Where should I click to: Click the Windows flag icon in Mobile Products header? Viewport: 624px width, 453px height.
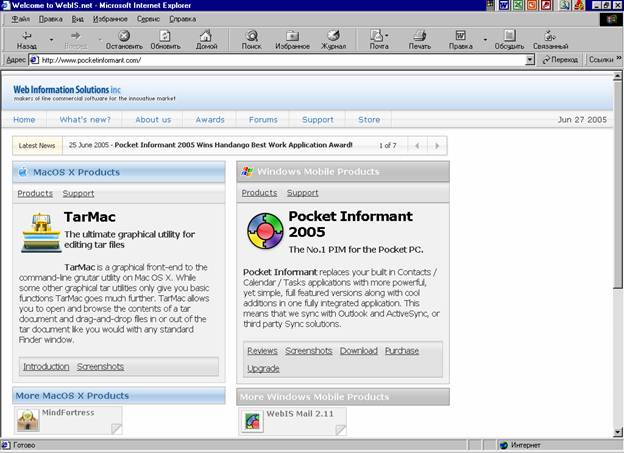(247, 172)
